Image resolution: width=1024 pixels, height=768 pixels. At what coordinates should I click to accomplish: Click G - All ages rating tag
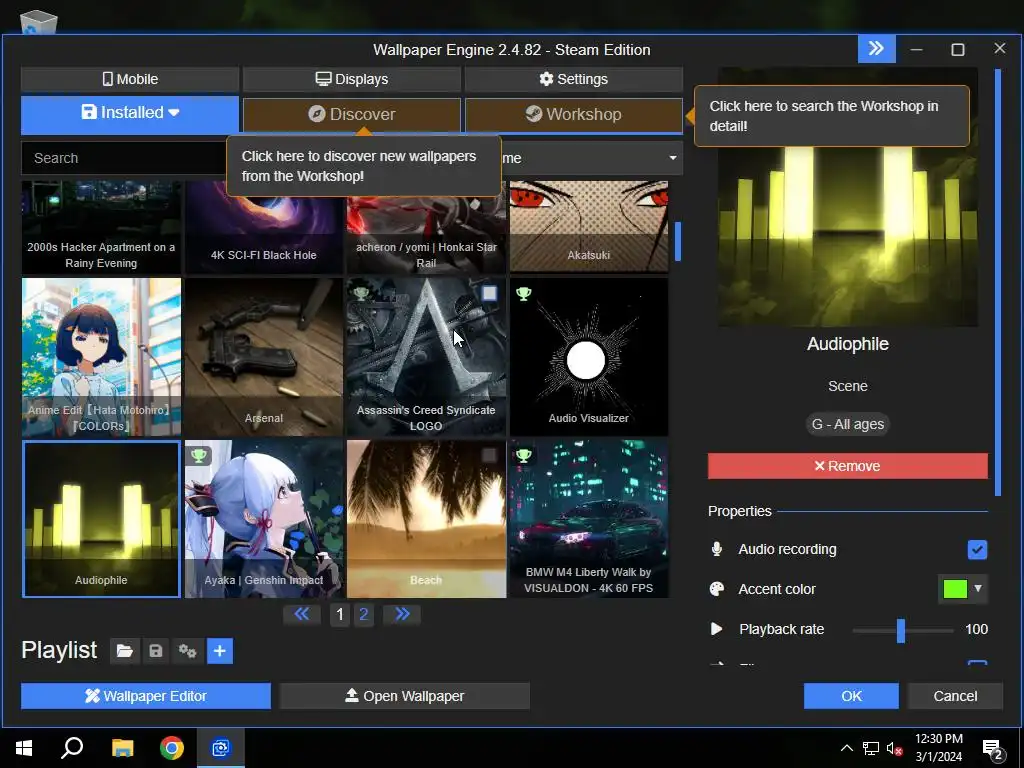tap(848, 424)
